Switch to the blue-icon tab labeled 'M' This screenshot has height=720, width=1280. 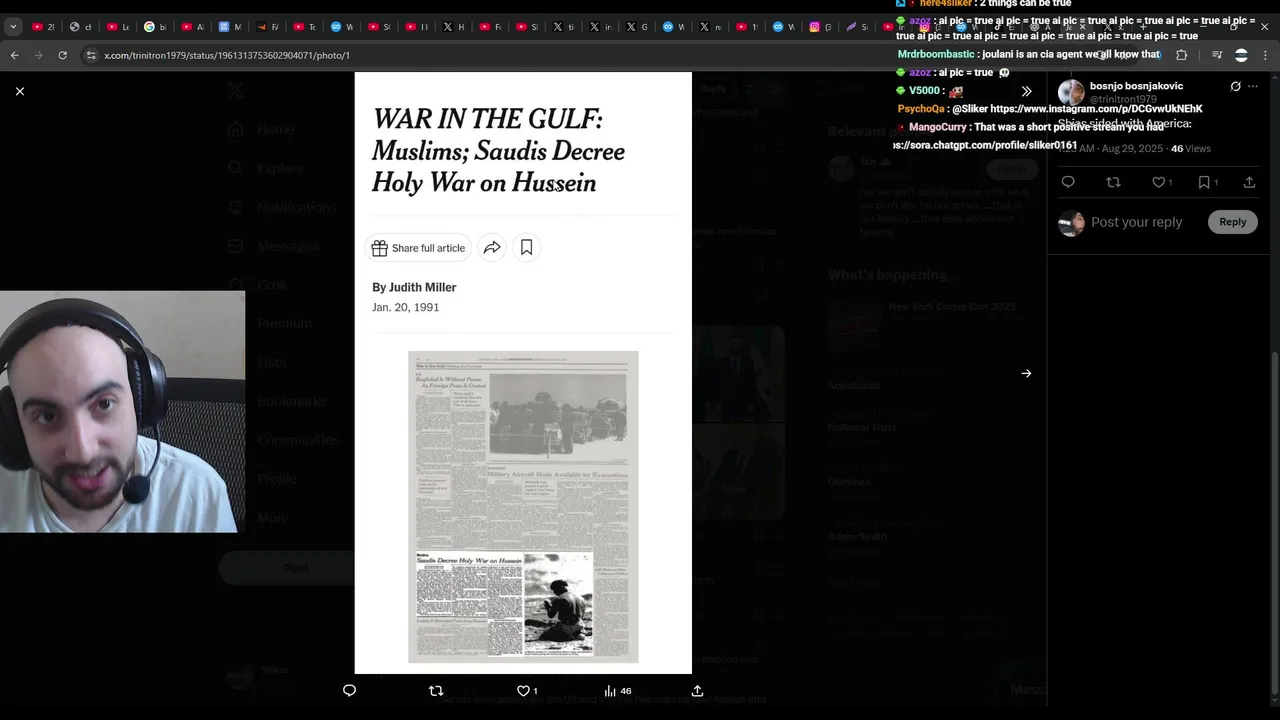click(x=230, y=27)
